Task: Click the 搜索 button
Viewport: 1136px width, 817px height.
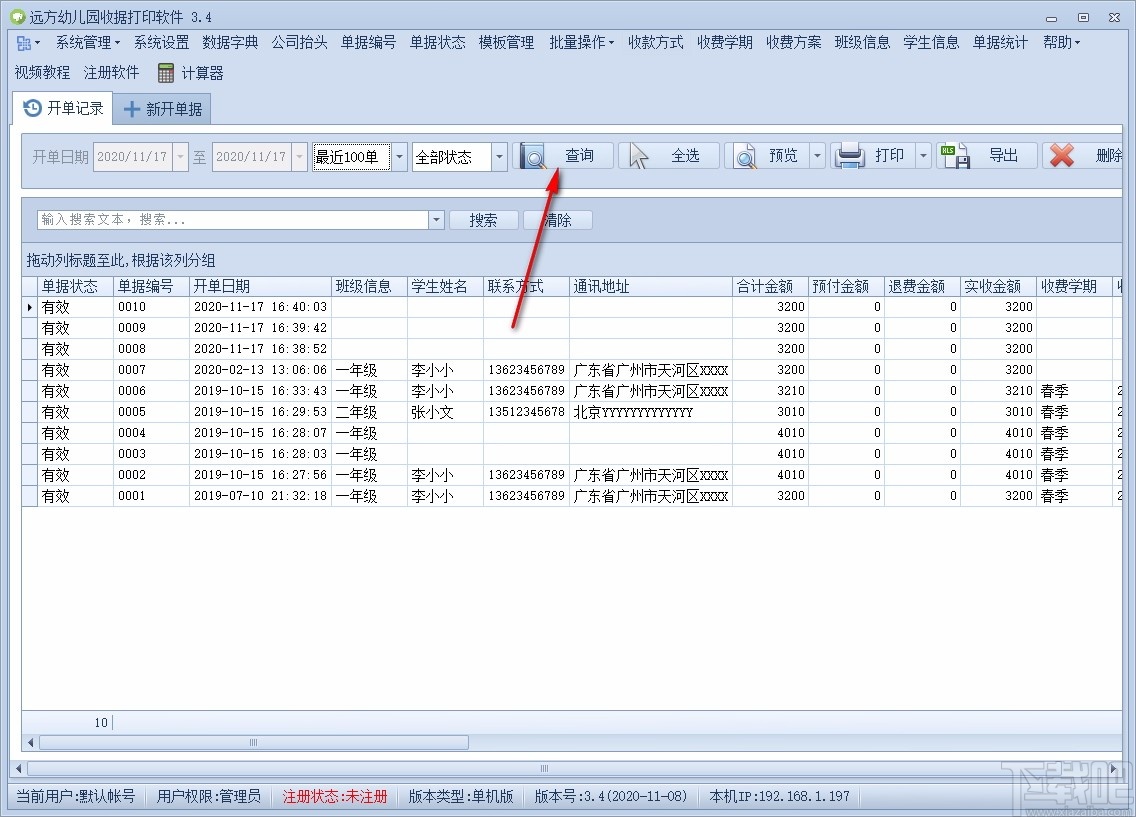Action: (x=483, y=220)
